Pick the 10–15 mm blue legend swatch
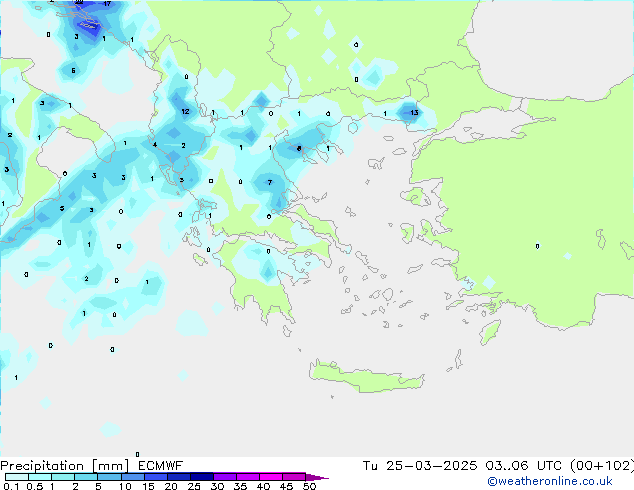Screen dimensions: 634x490 132,477
